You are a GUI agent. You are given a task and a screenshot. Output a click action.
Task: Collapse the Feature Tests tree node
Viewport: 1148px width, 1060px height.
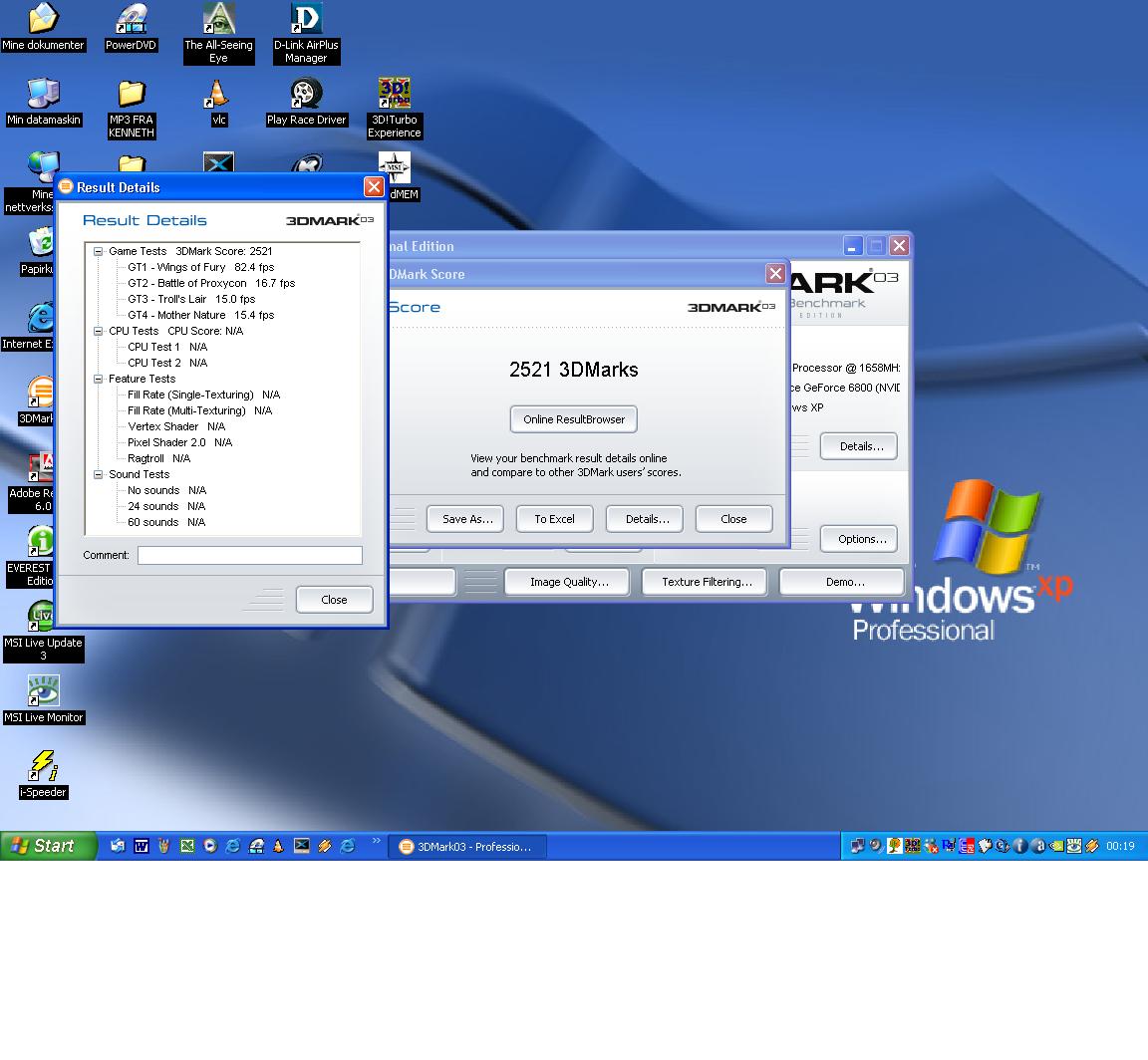click(x=98, y=379)
